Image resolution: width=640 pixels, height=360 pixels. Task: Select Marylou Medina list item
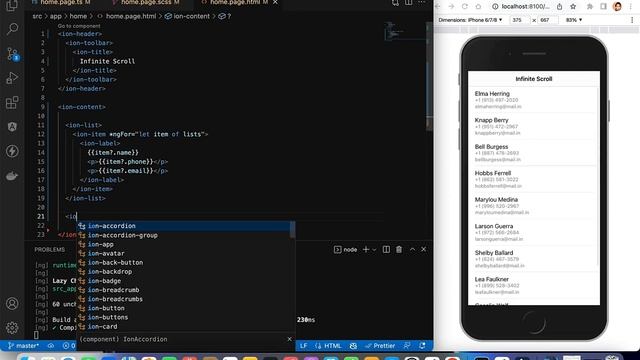534,206
